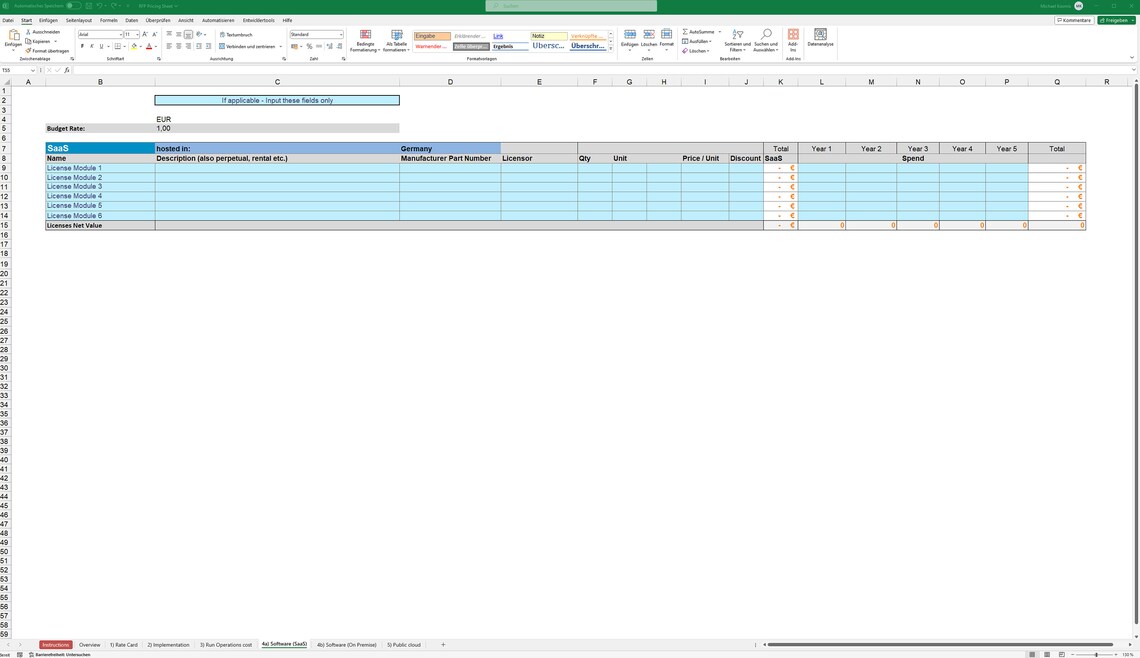Switch to the Formeln ribbon tab
This screenshot has width=1140, height=658.
(x=108, y=19)
